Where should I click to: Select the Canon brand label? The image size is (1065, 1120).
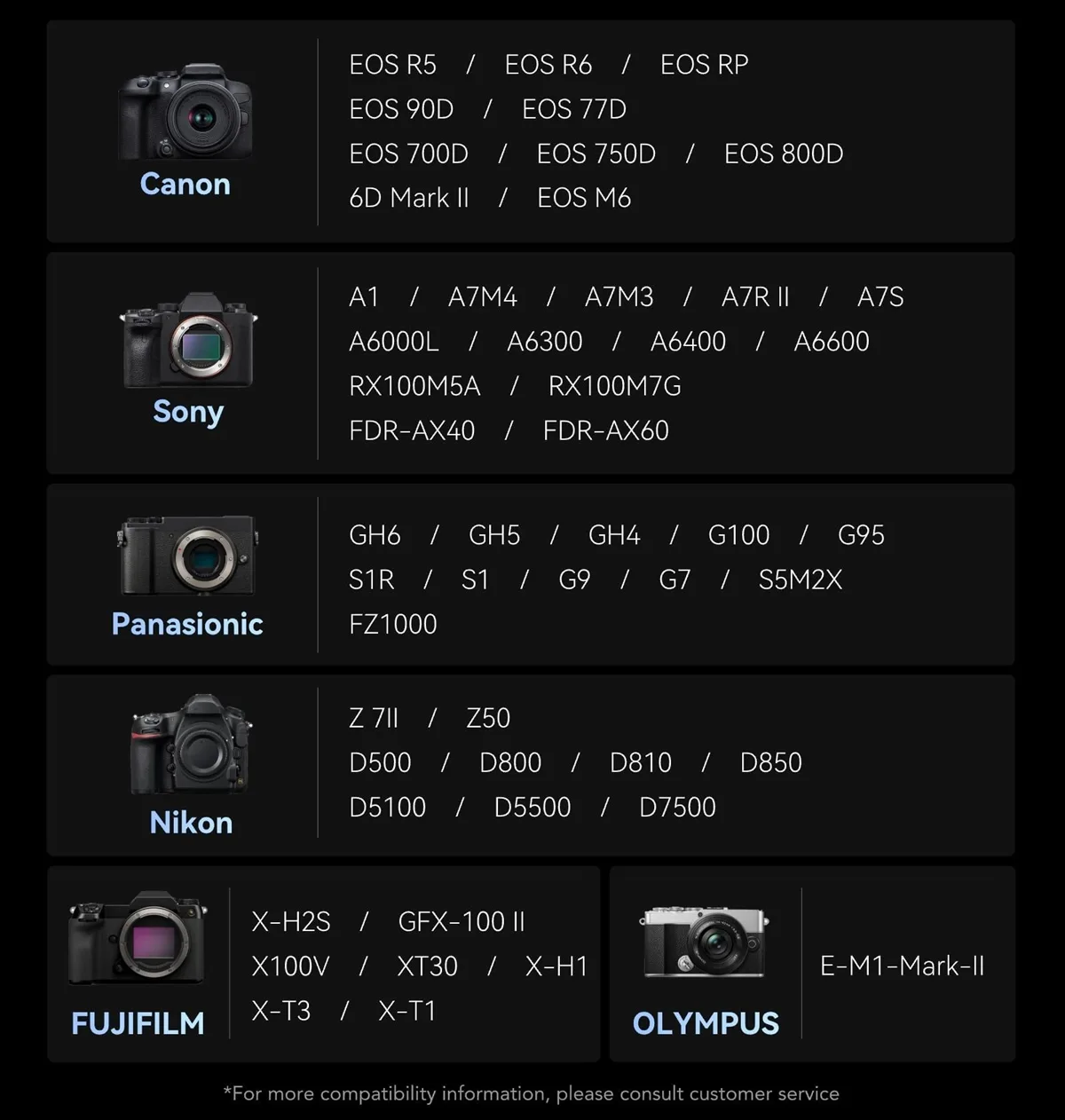coord(185,184)
